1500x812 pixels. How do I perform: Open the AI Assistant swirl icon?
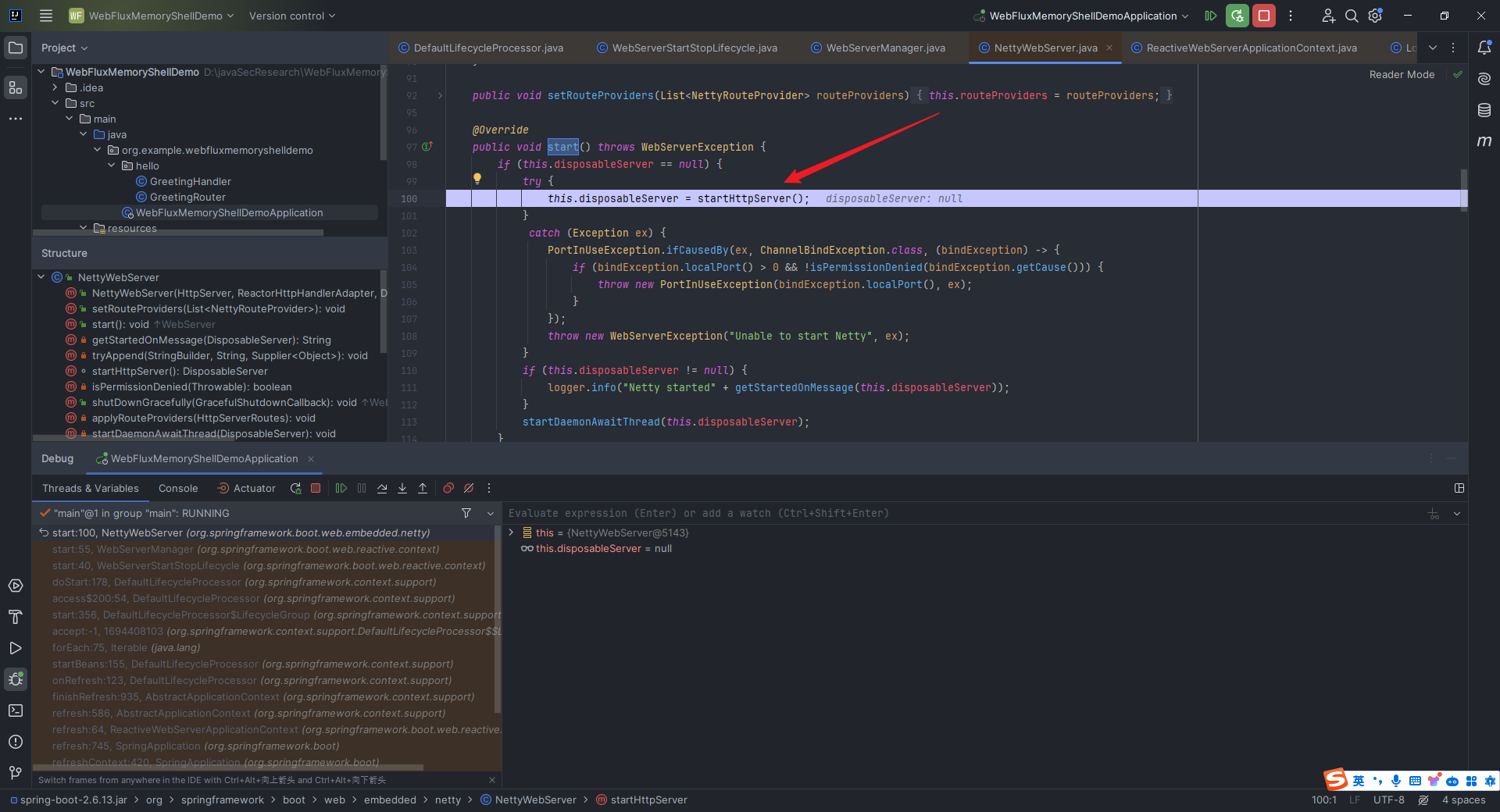click(x=1484, y=79)
